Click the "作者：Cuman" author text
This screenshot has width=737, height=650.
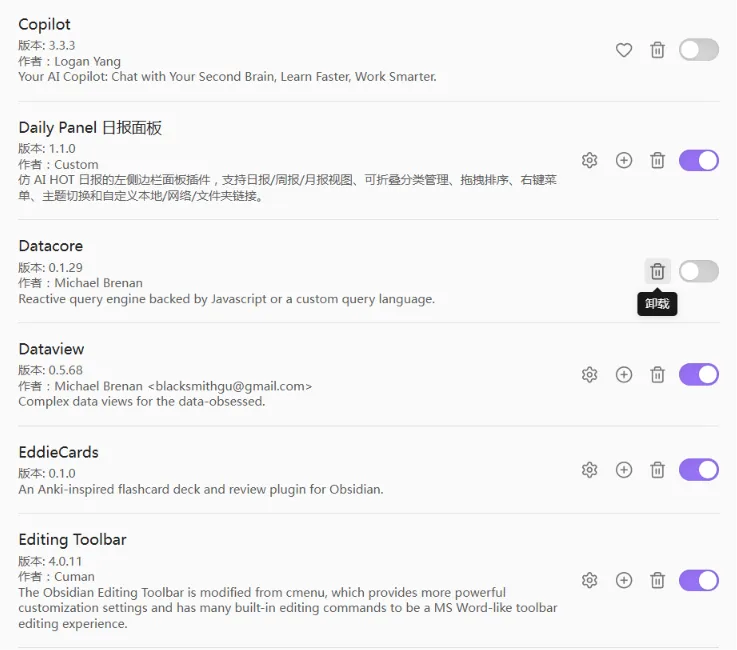(x=56, y=577)
